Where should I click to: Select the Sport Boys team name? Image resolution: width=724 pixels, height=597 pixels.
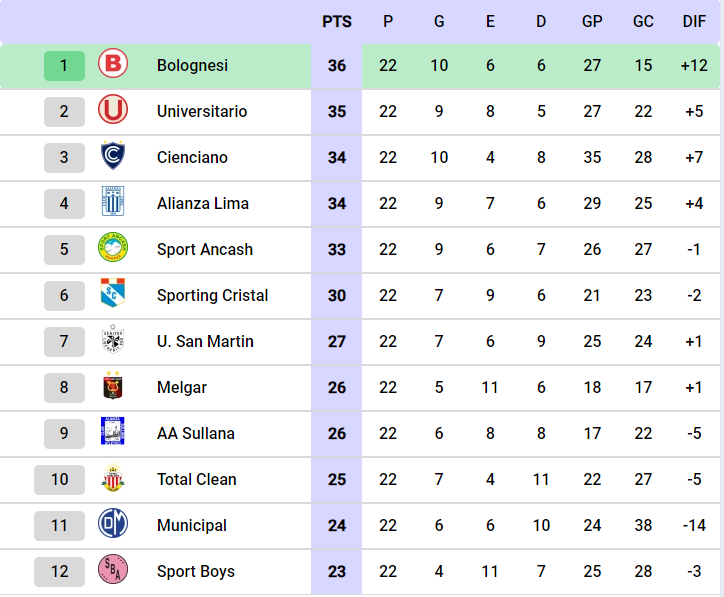(196, 571)
